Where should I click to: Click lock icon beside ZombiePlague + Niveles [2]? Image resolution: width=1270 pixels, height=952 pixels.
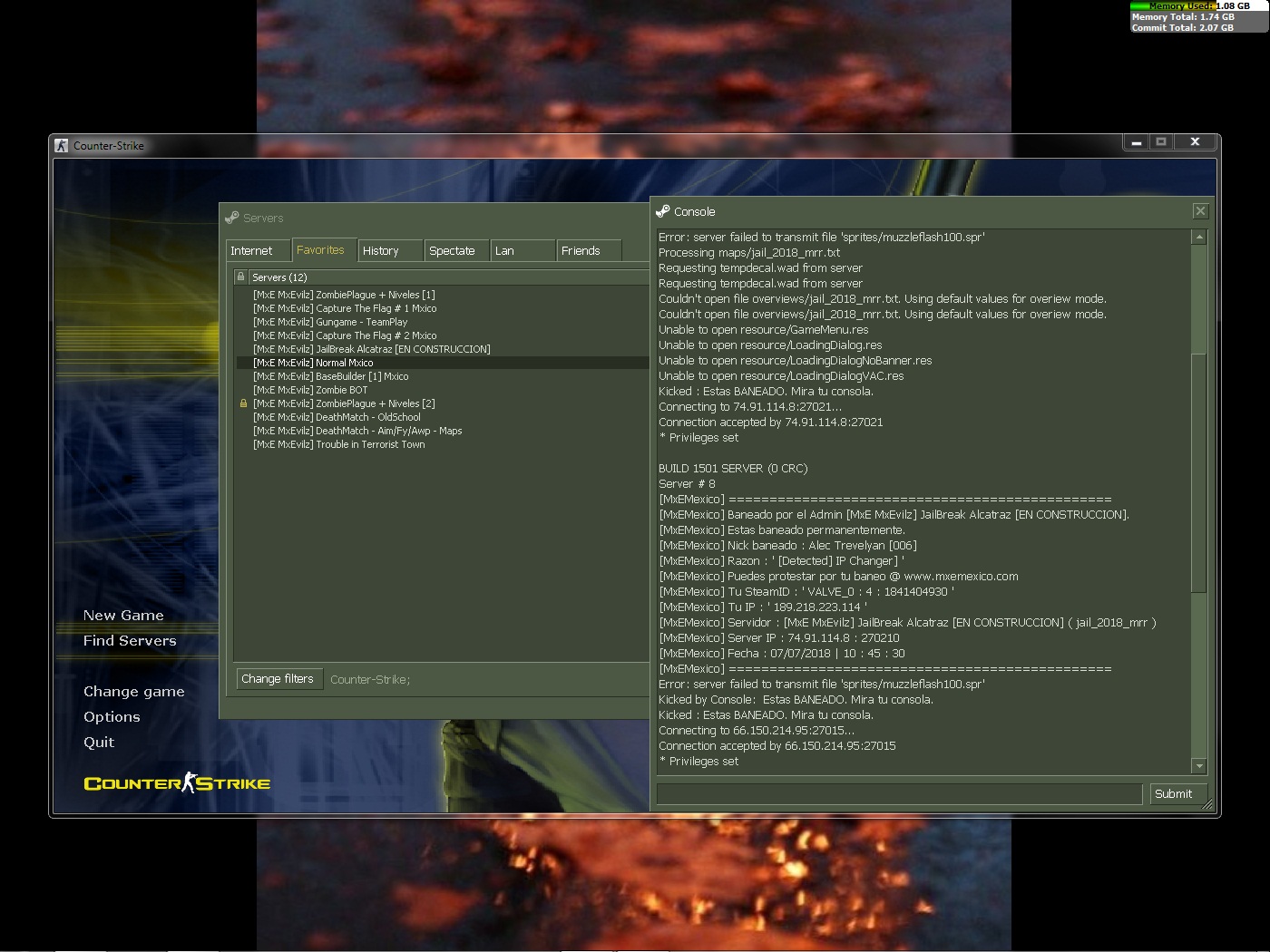tap(243, 403)
